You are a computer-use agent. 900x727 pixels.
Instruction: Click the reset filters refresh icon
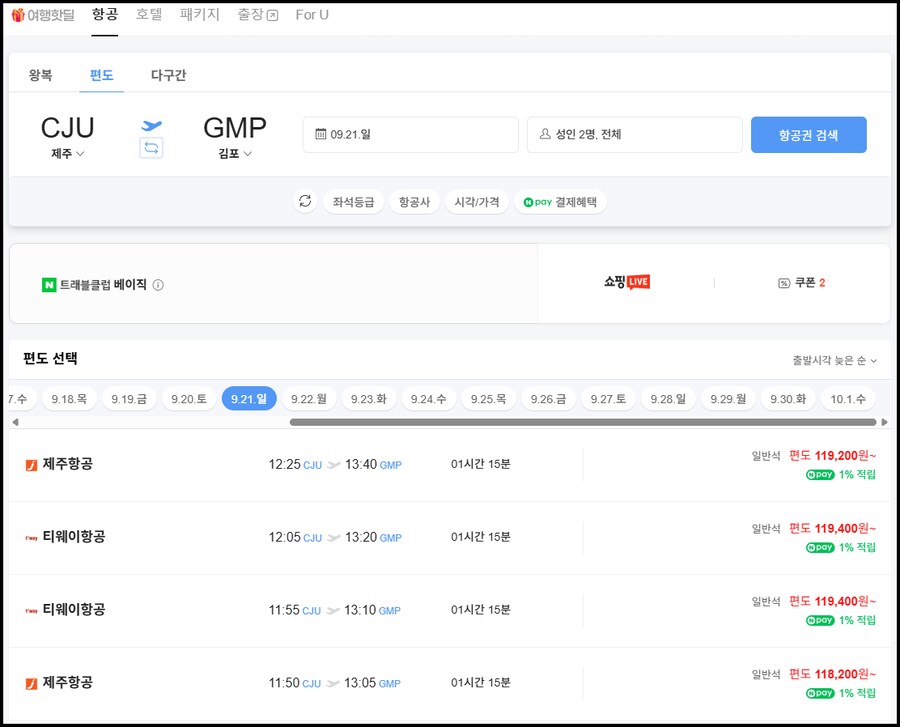(x=305, y=202)
